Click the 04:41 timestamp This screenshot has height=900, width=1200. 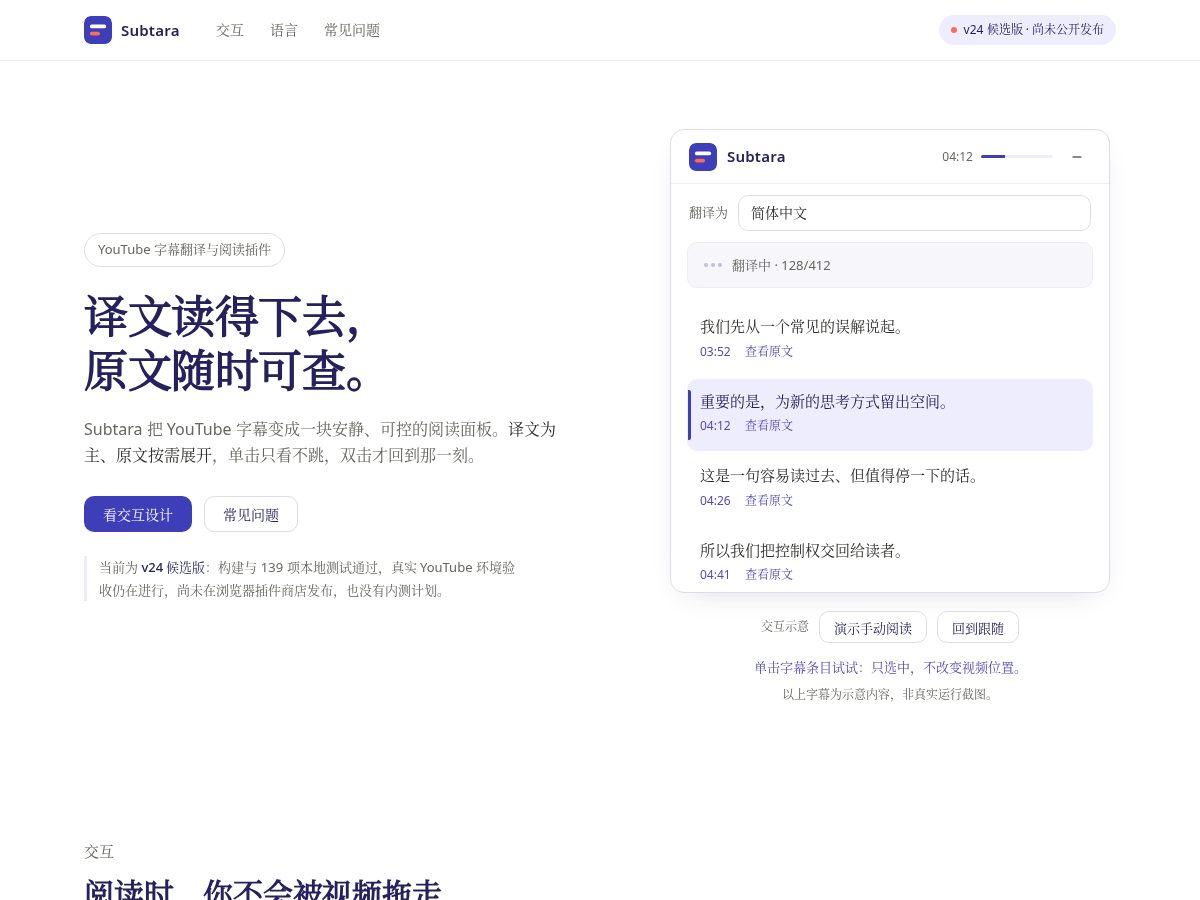[715, 574]
